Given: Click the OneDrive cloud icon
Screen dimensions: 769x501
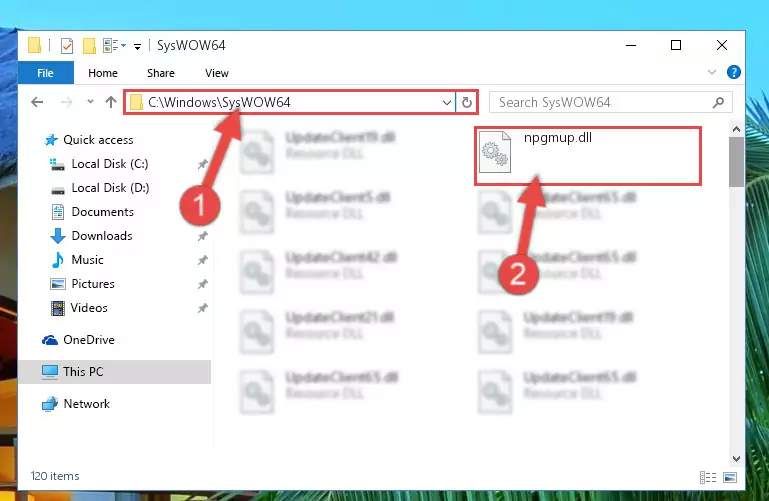Looking at the screenshot, I should point(50,340).
